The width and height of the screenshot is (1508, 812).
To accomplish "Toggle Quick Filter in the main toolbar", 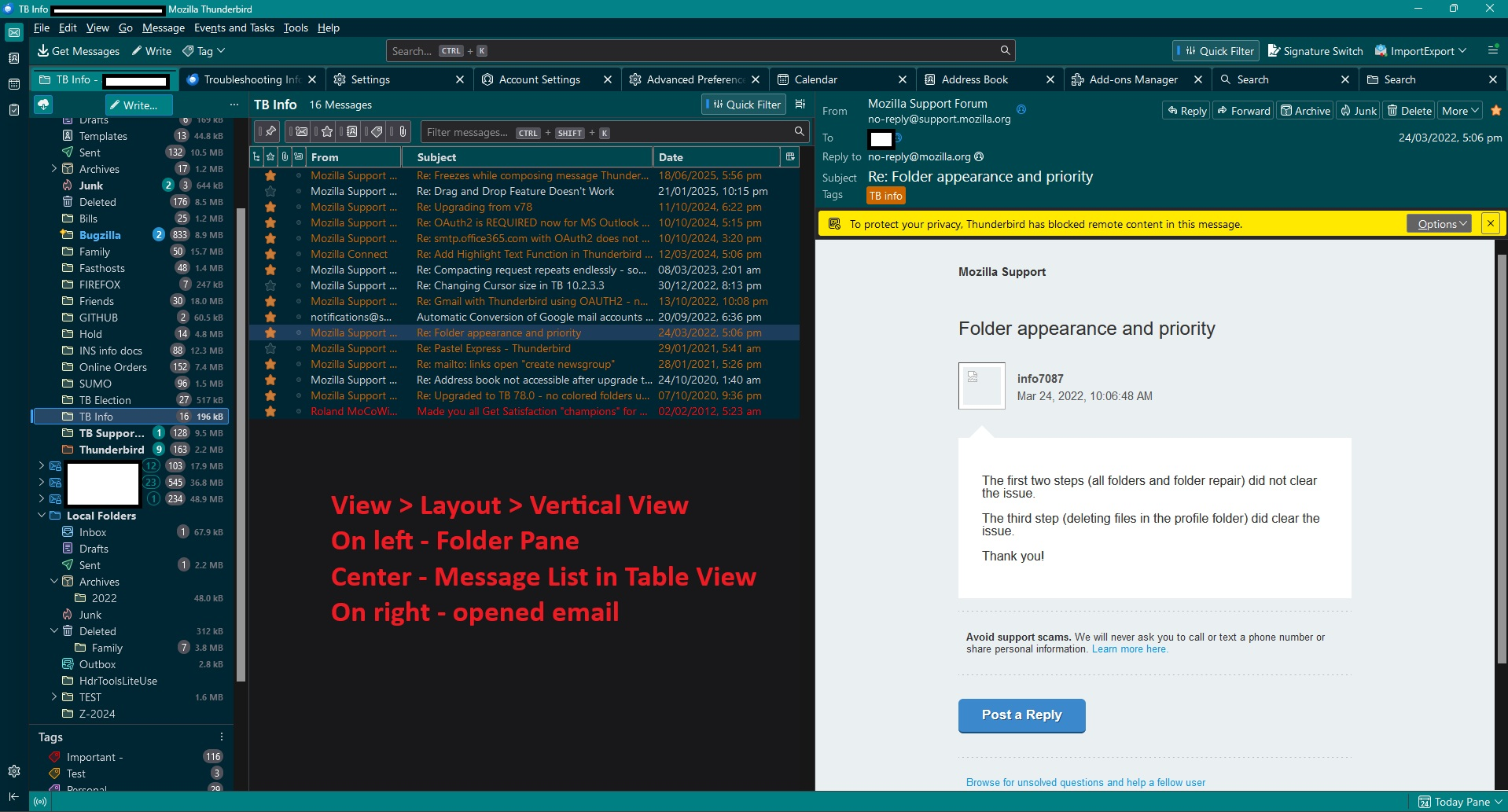I will coord(1216,51).
